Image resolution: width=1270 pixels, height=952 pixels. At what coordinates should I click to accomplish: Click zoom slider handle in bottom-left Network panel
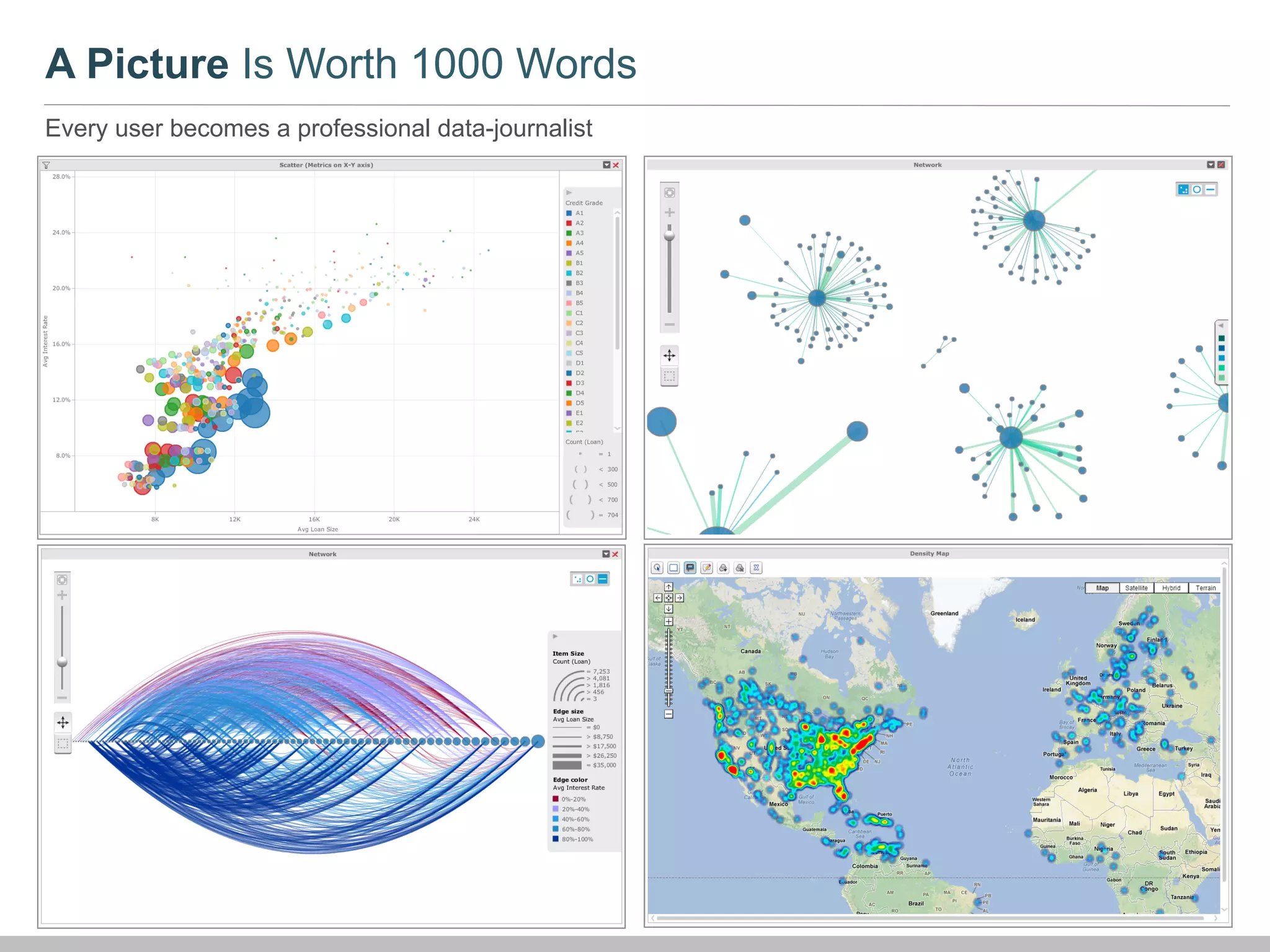click(x=62, y=662)
